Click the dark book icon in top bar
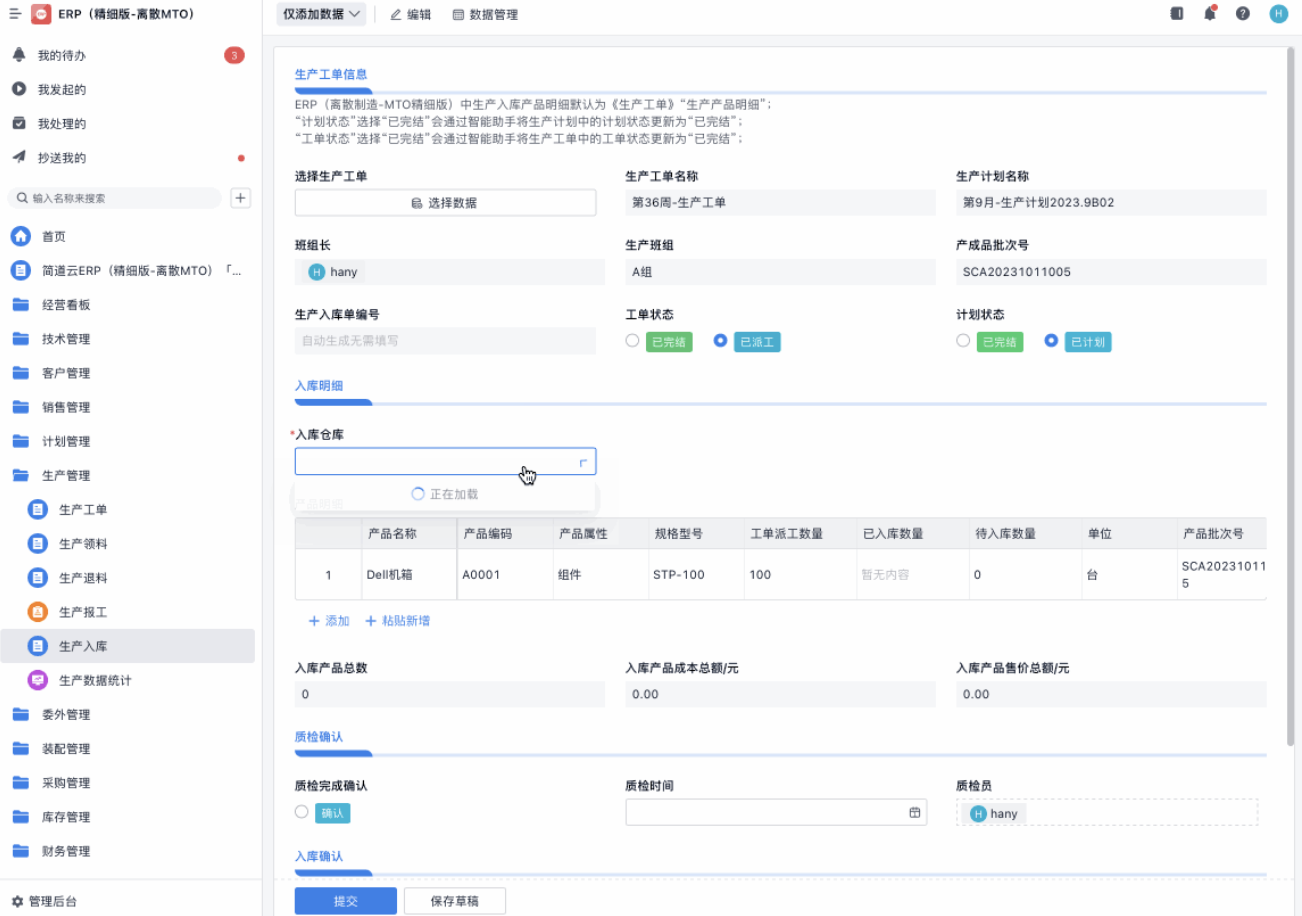This screenshot has height=916, width=1302. tap(1177, 14)
